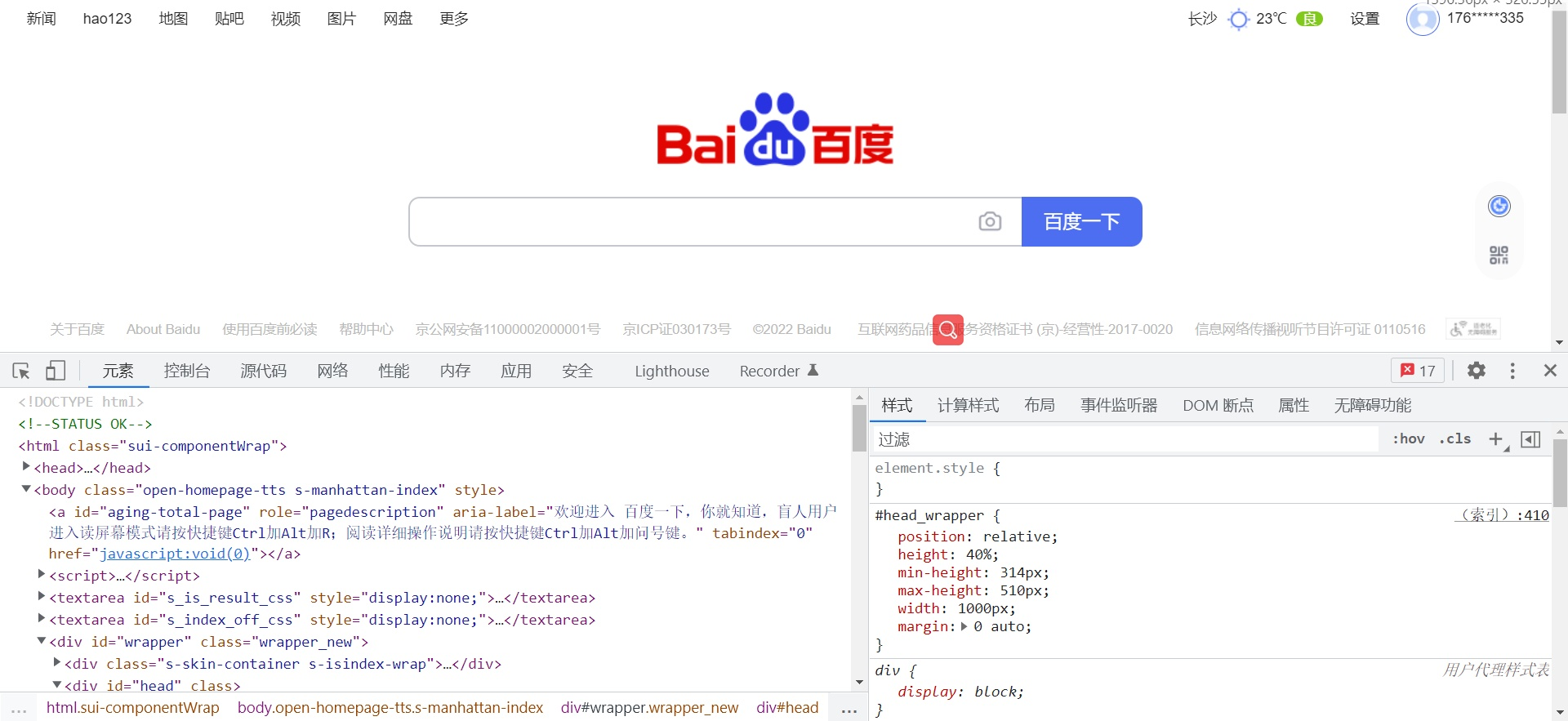Click the styles 过滤 filter field
The height and width of the screenshot is (721, 1568).
1125,439
